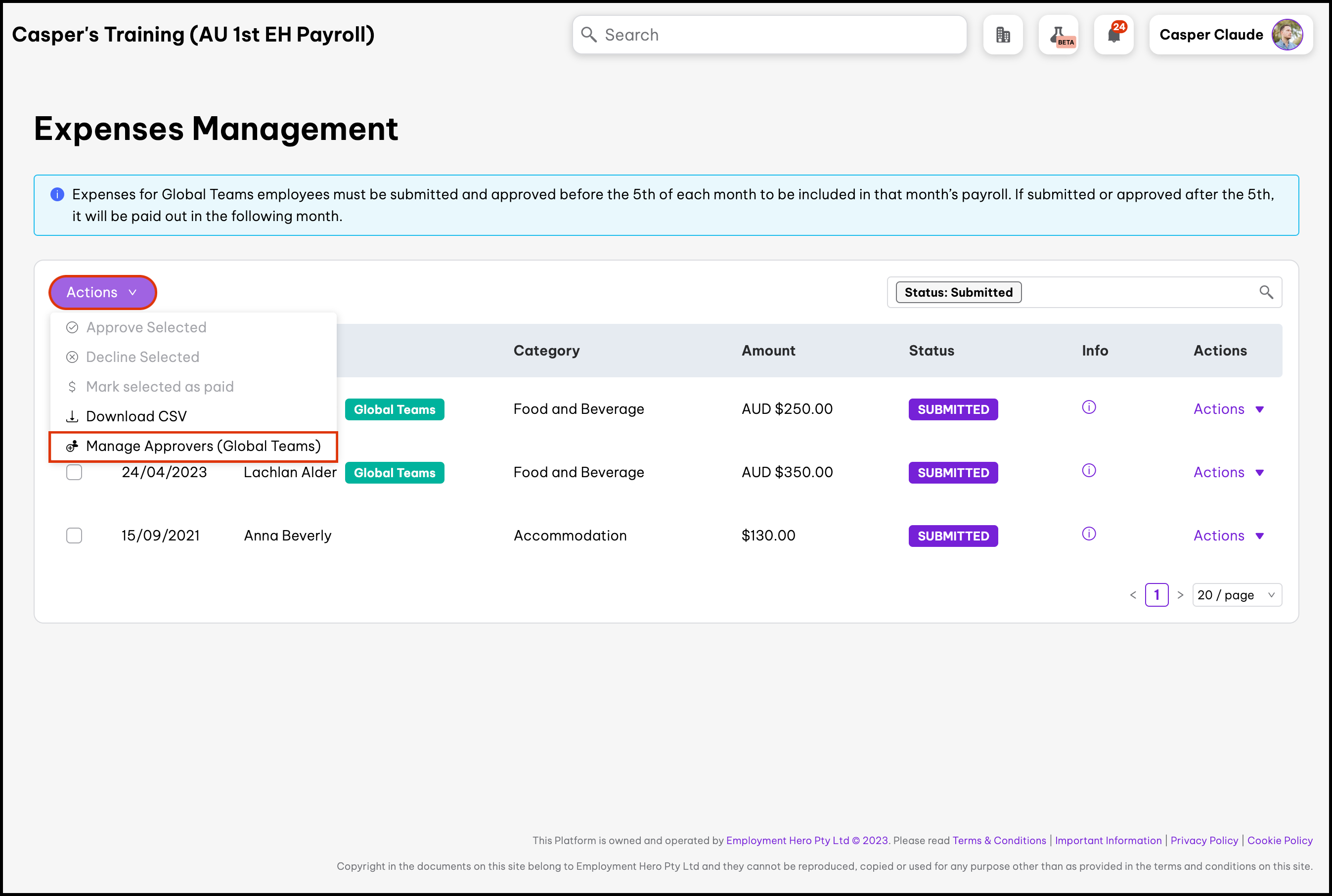The height and width of the screenshot is (896, 1332).
Task: Click the organisation building icon
Action: pos(1003,35)
